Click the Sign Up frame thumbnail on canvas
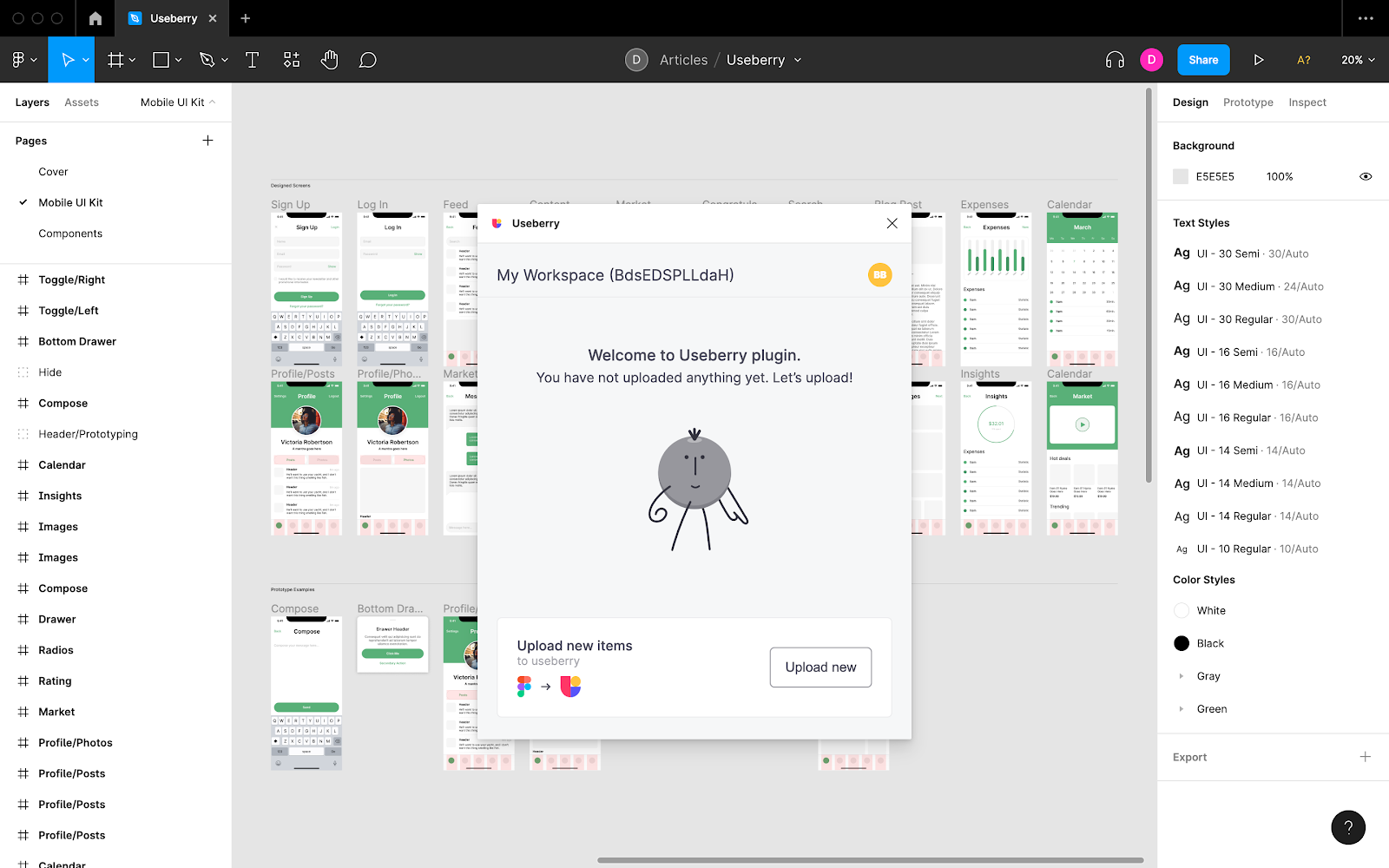The width and height of the screenshot is (1389, 868). (x=306, y=289)
